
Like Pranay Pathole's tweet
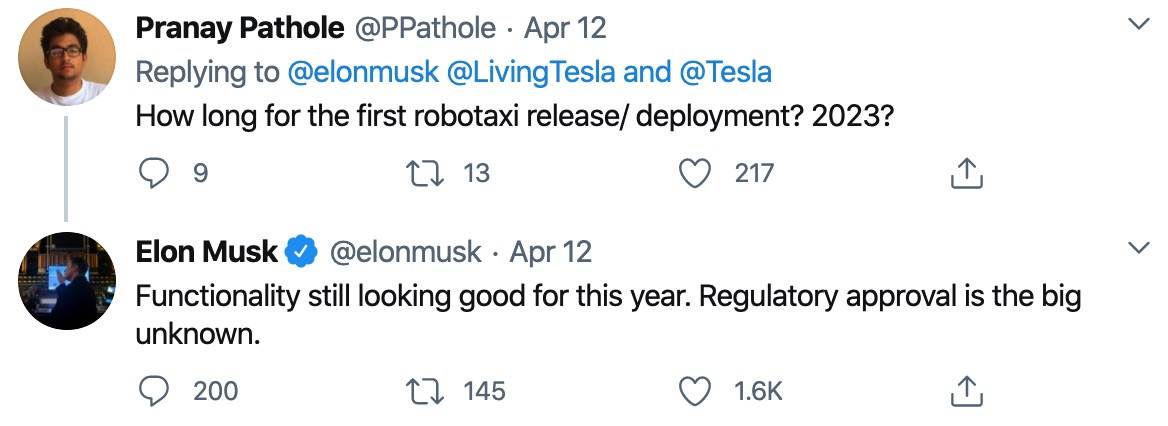point(693,174)
